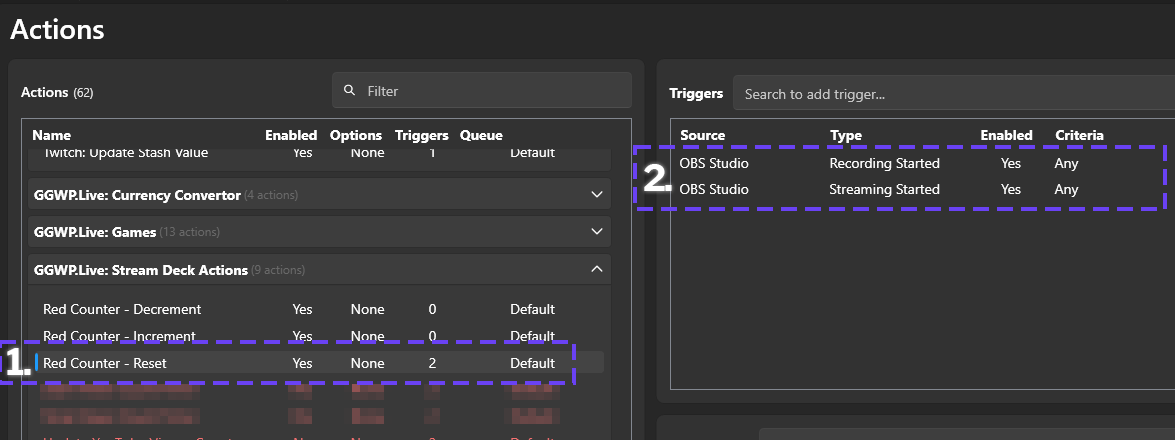Sort triggers by the Source column header
This screenshot has height=440, width=1175.
coord(702,135)
